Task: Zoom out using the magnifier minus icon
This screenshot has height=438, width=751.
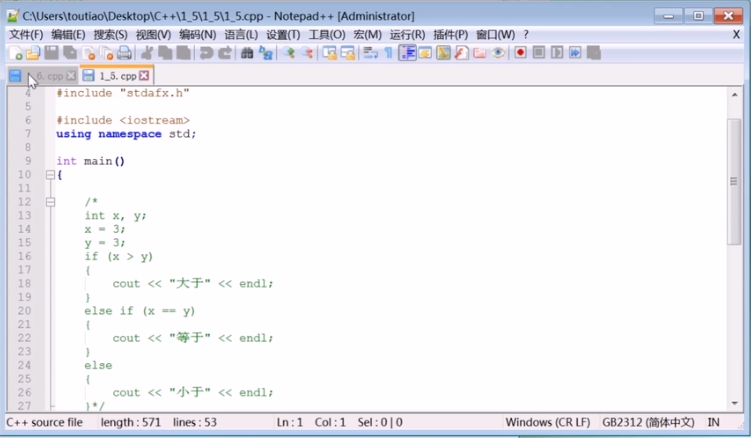Action: click(307, 53)
